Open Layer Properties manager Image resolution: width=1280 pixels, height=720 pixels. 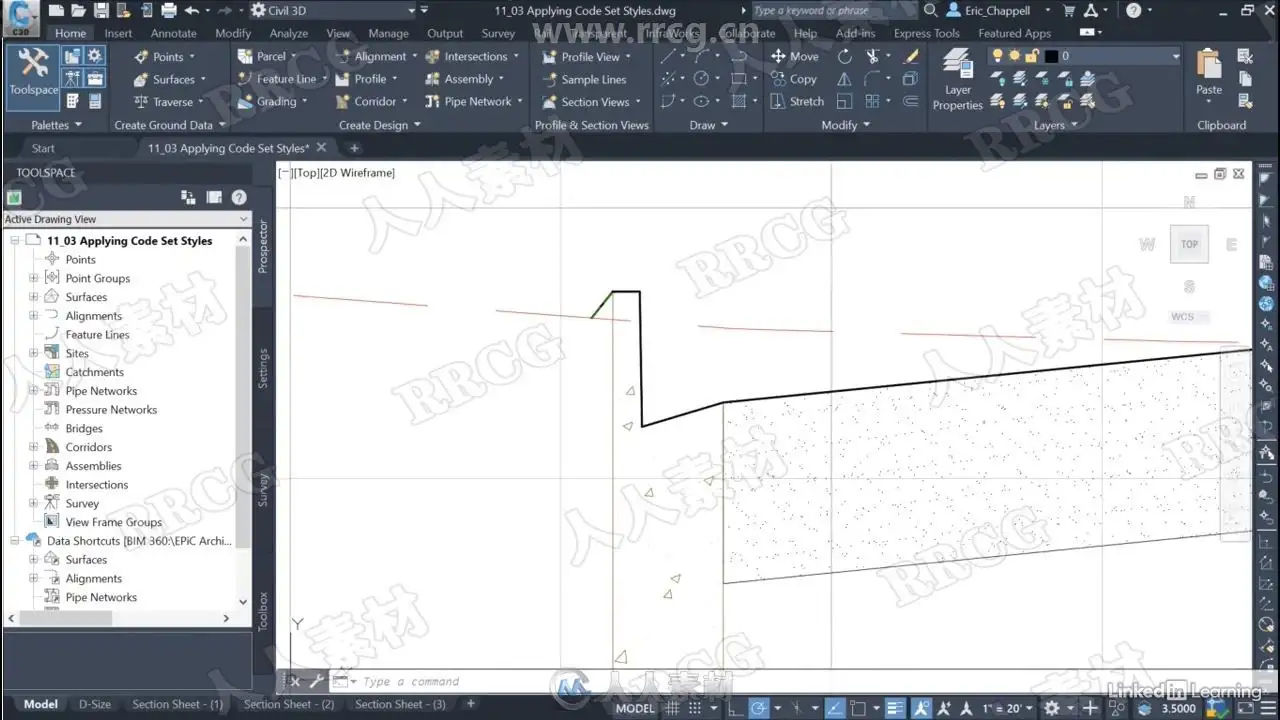click(958, 78)
